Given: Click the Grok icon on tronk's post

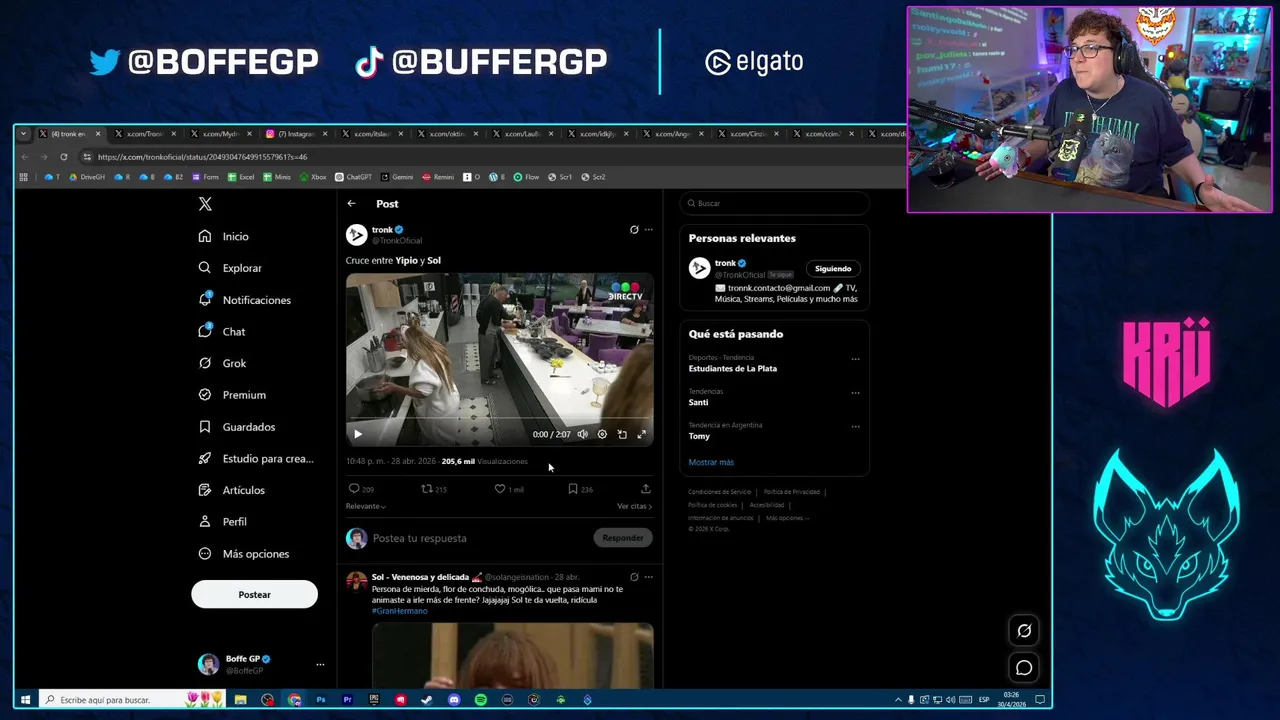Looking at the screenshot, I should (634, 230).
